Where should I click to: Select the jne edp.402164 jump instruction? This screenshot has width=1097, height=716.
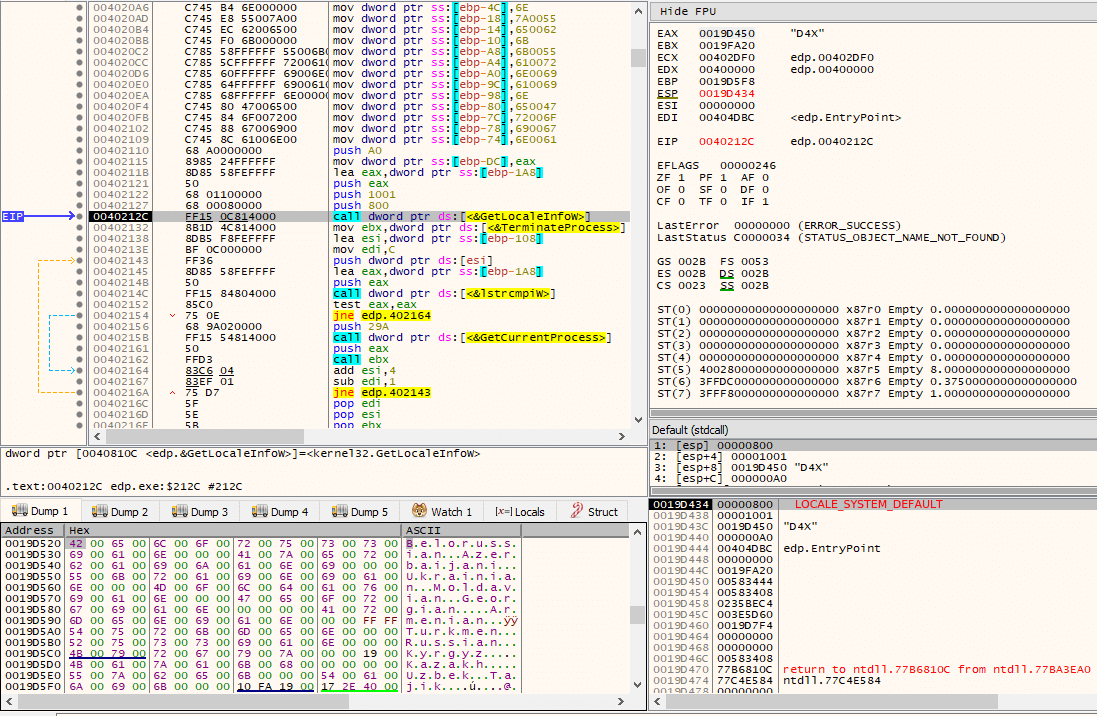tap(382, 316)
